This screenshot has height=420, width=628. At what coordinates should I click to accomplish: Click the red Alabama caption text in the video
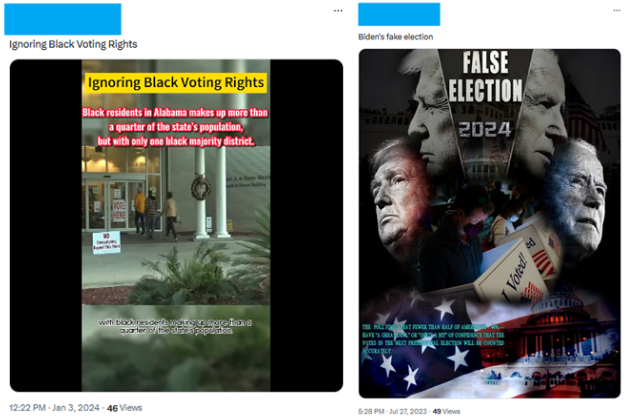175,127
